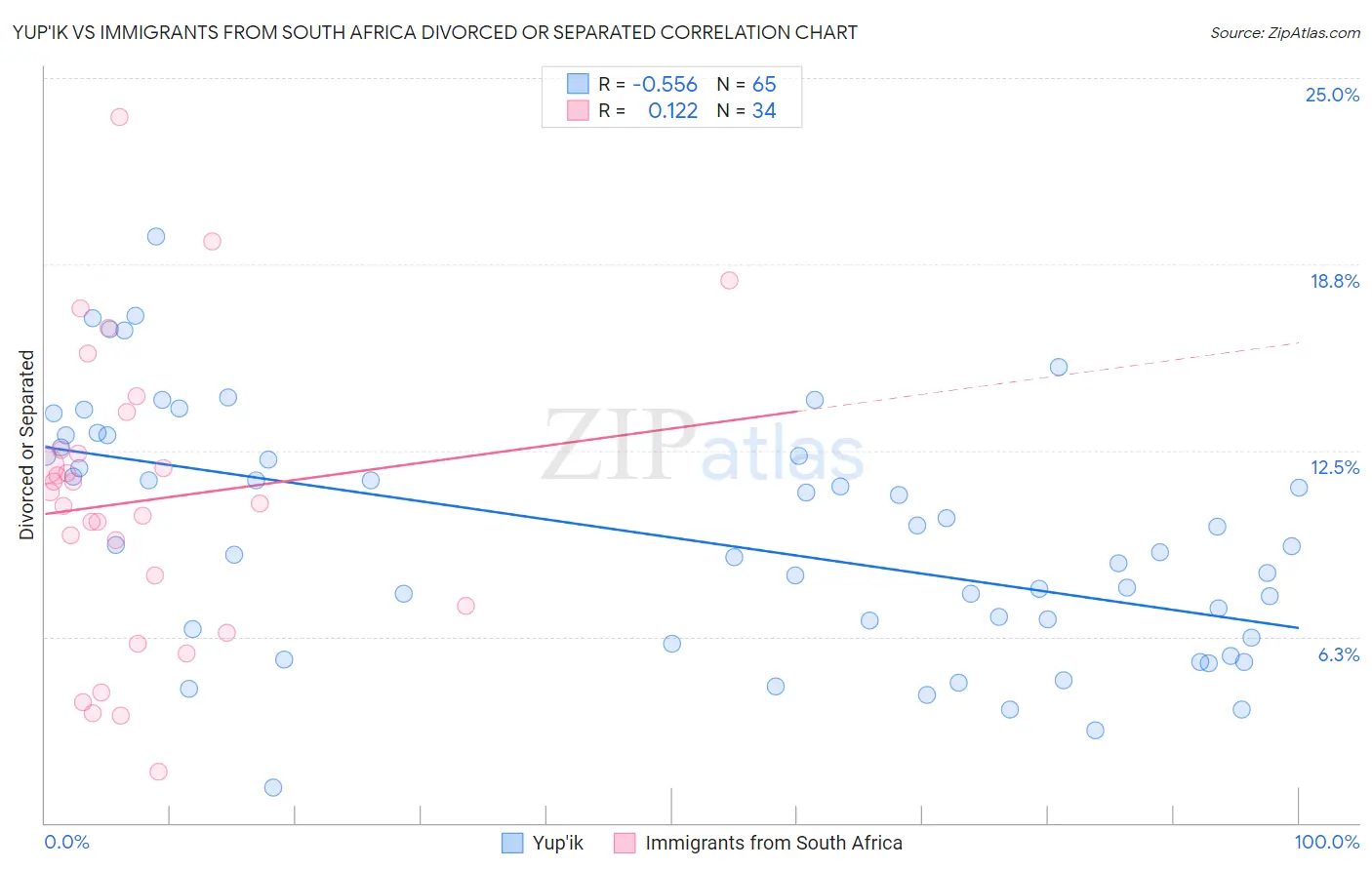Click the pink outlier point near 18.8%
The width and height of the screenshot is (1372, 870).
(729, 280)
